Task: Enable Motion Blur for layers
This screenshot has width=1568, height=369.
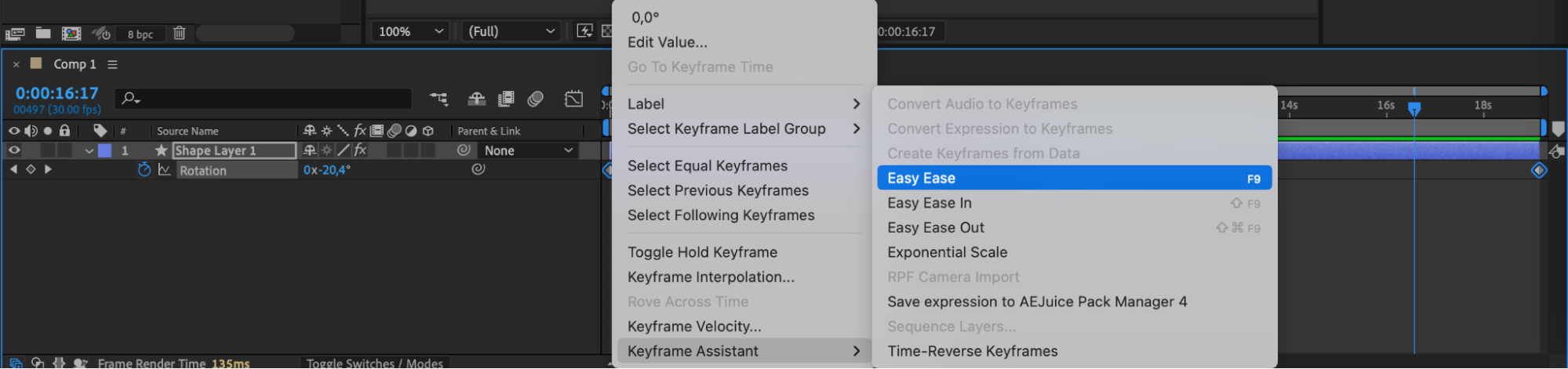Action: (x=536, y=99)
